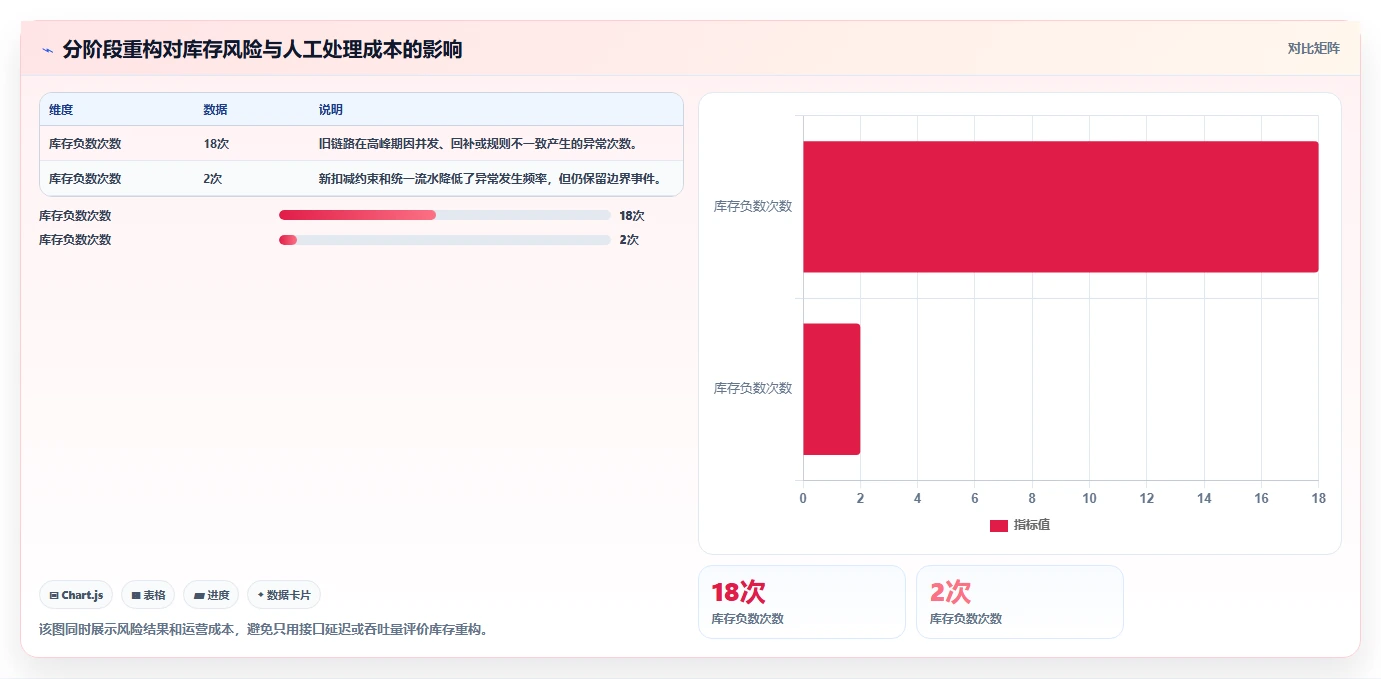
Task: Click the x-axis tick labeled 10
Action: click(x=1089, y=498)
